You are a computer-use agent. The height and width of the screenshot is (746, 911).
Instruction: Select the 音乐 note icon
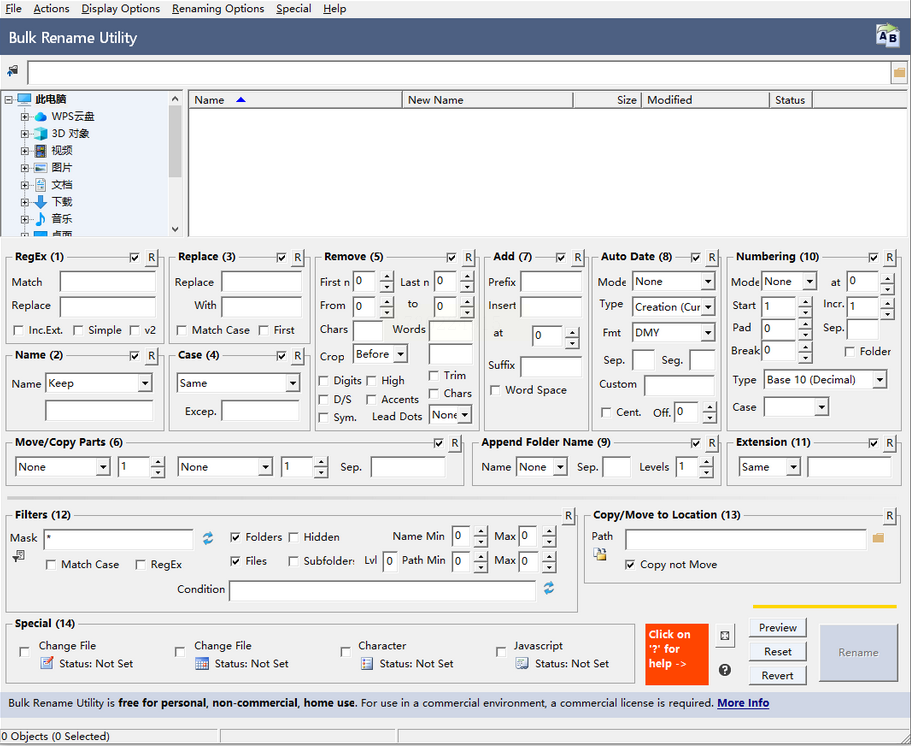tap(41, 219)
